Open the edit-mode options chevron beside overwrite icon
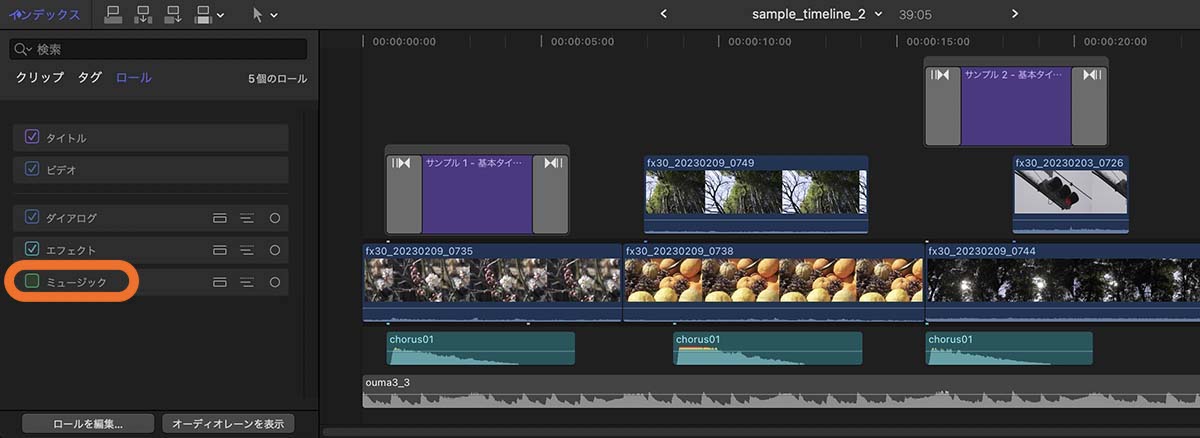This screenshot has height=438, width=1200. (x=220, y=16)
